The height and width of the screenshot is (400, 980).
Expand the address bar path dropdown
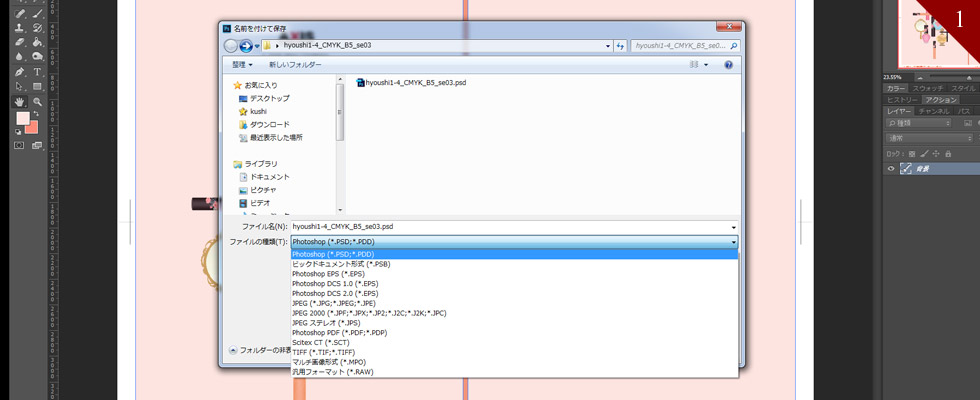click(x=608, y=46)
